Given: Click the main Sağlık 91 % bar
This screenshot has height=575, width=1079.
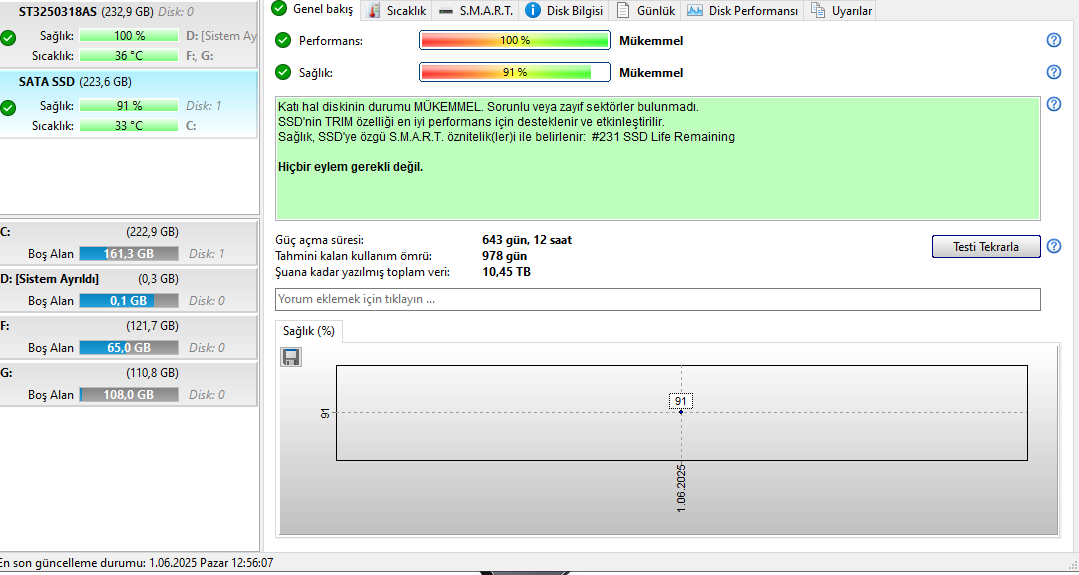Looking at the screenshot, I should pos(515,72).
